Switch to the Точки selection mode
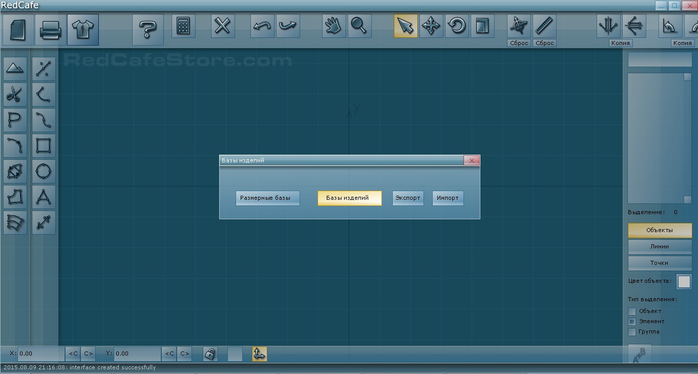The height and width of the screenshot is (374, 698). (x=660, y=263)
